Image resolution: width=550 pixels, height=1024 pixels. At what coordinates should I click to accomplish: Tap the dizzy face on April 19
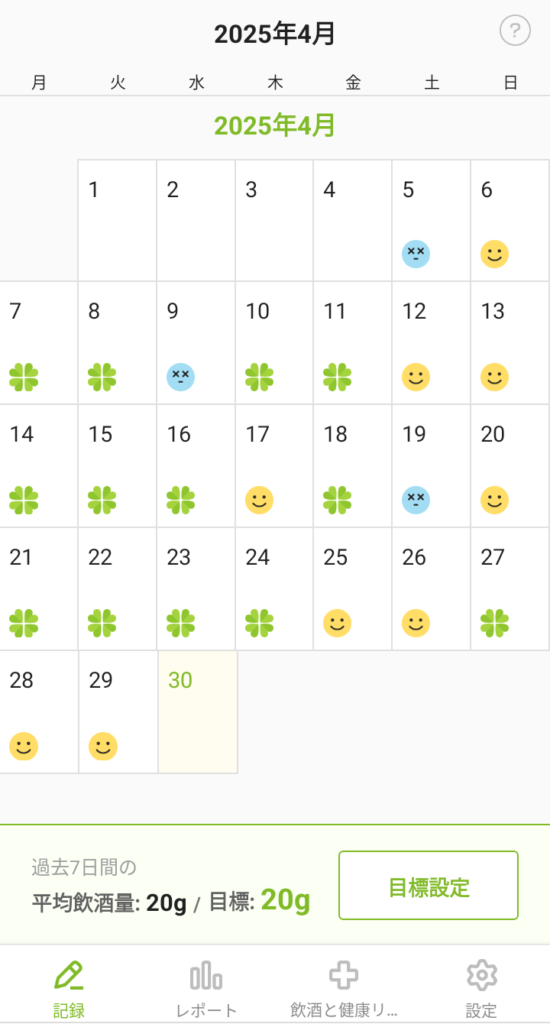click(x=416, y=500)
